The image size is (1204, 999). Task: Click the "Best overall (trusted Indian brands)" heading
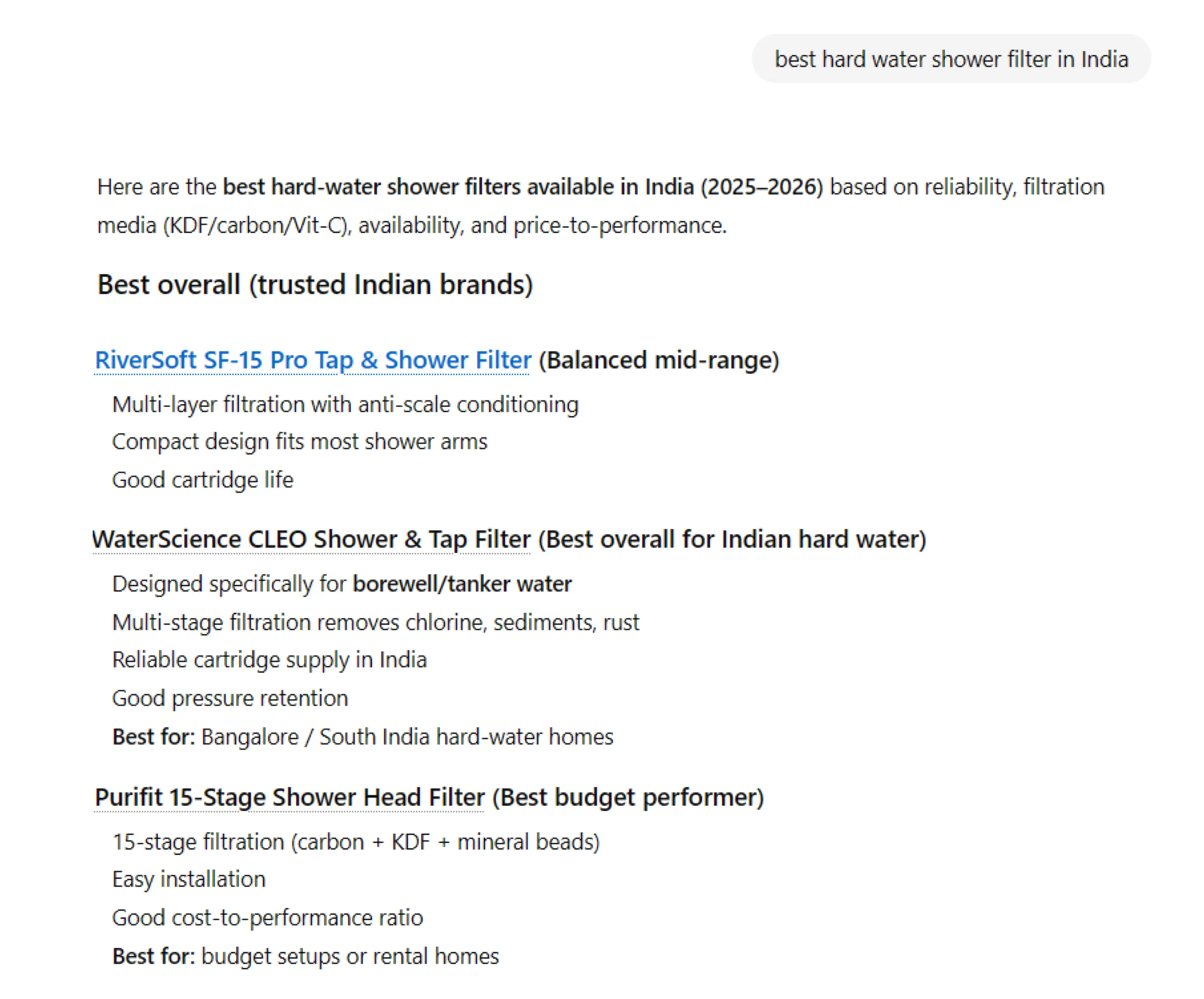pos(315,285)
